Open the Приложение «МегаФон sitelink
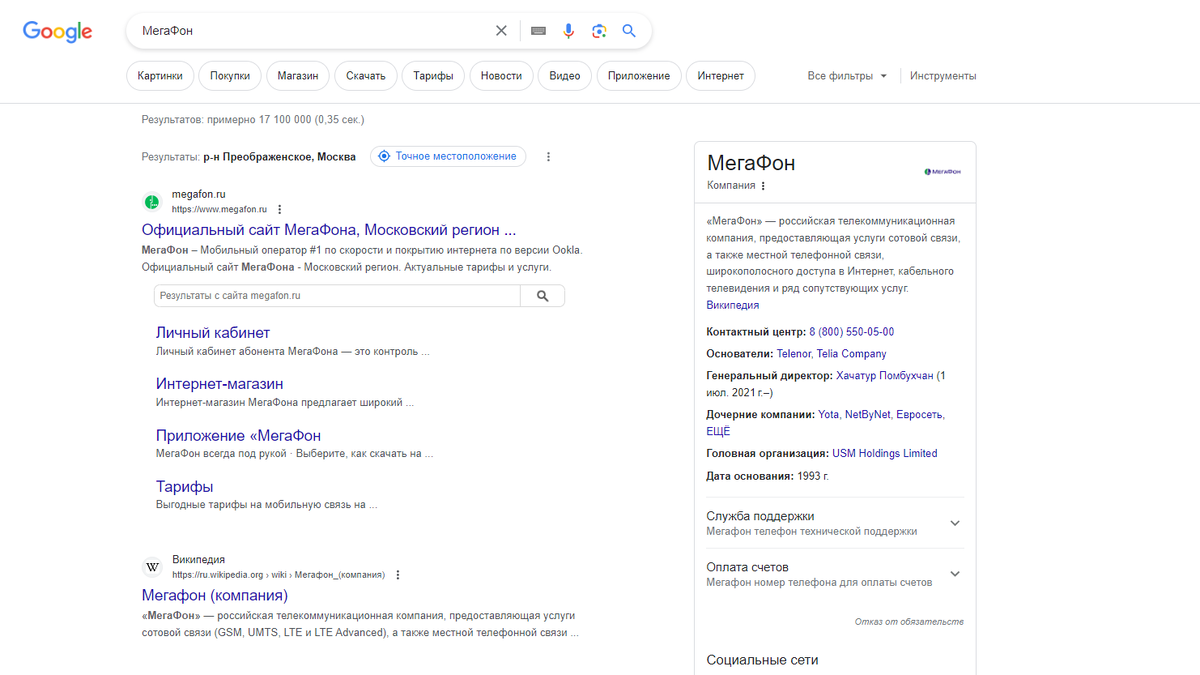This screenshot has height=675, width=1200. [x=238, y=436]
